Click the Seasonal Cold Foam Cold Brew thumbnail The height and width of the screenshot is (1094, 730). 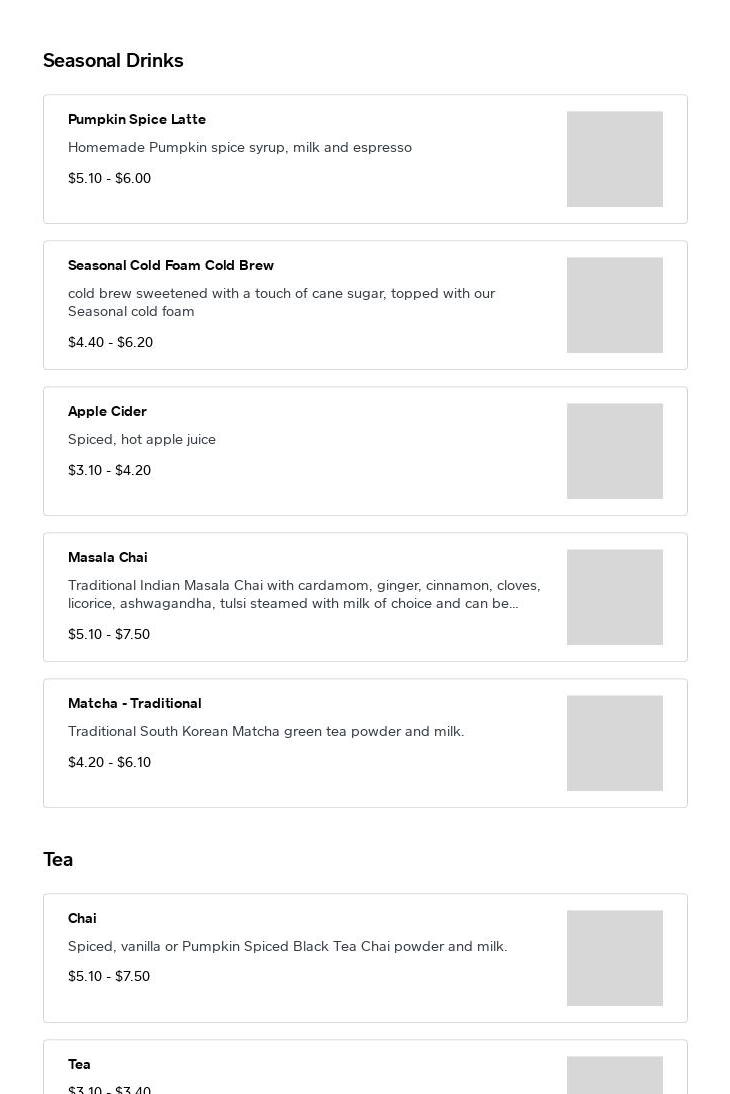tap(614, 305)
